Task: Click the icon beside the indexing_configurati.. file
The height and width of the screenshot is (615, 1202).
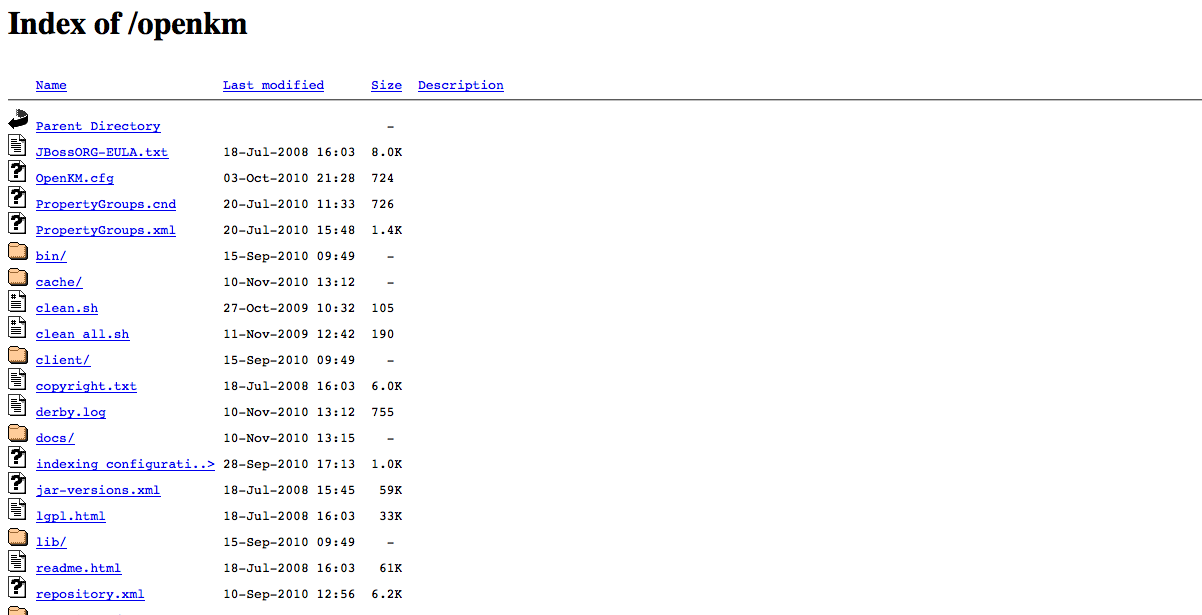Action: [x=17, y=457]
